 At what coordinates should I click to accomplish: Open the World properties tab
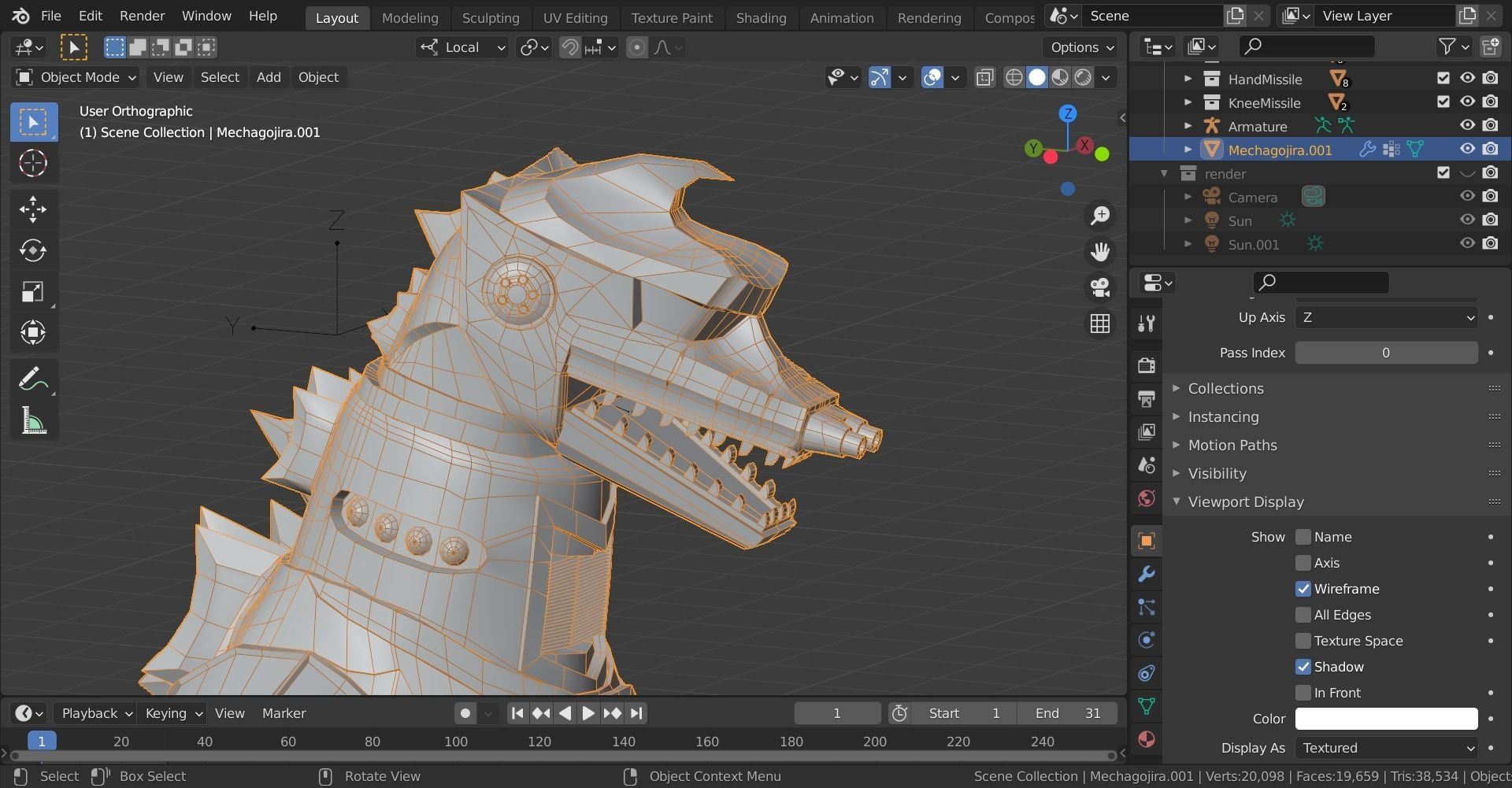click(1147, 498)
